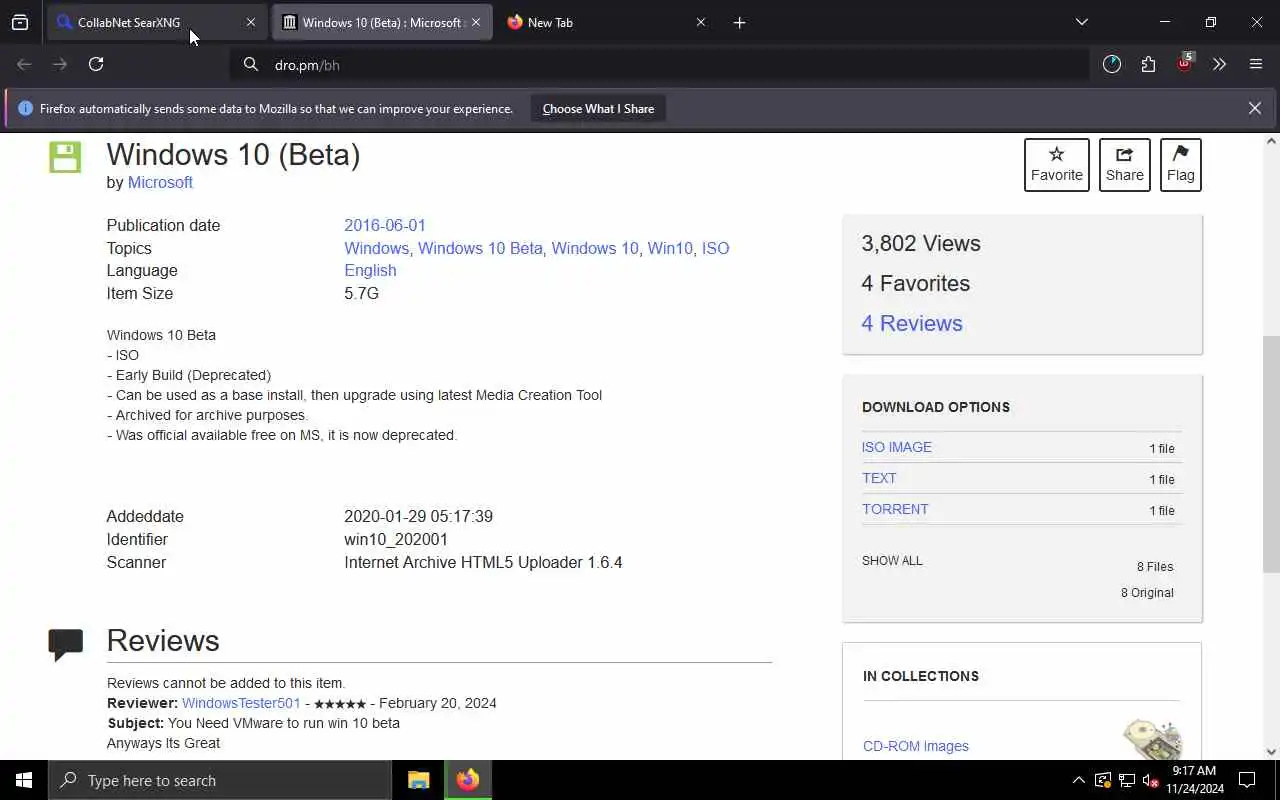Open the network tray icon

pos(1127,780)
